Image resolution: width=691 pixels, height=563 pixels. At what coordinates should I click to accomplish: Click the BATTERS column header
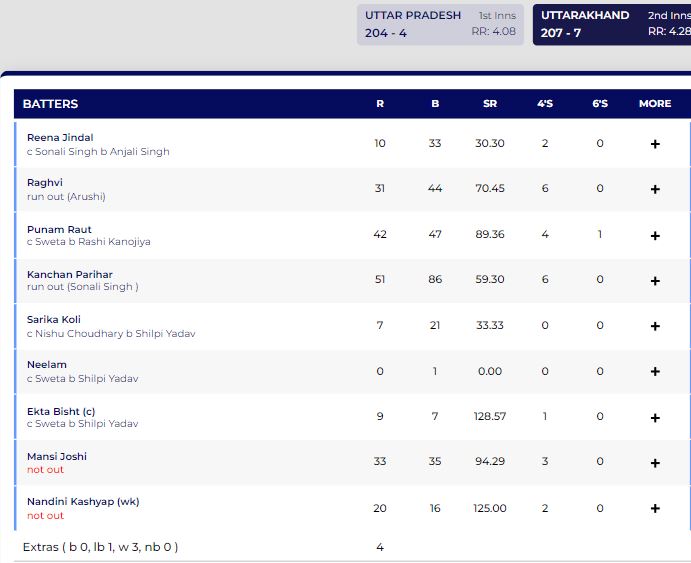[x=50, y=104]
